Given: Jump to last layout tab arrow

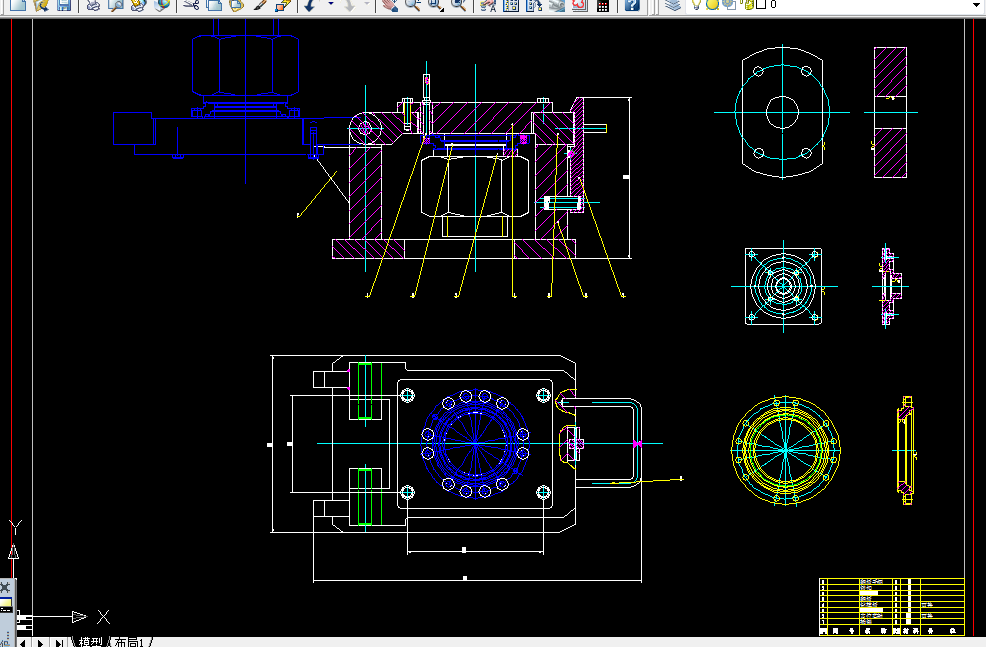Looking at the screenshot, I should click(x=59, y=643).
